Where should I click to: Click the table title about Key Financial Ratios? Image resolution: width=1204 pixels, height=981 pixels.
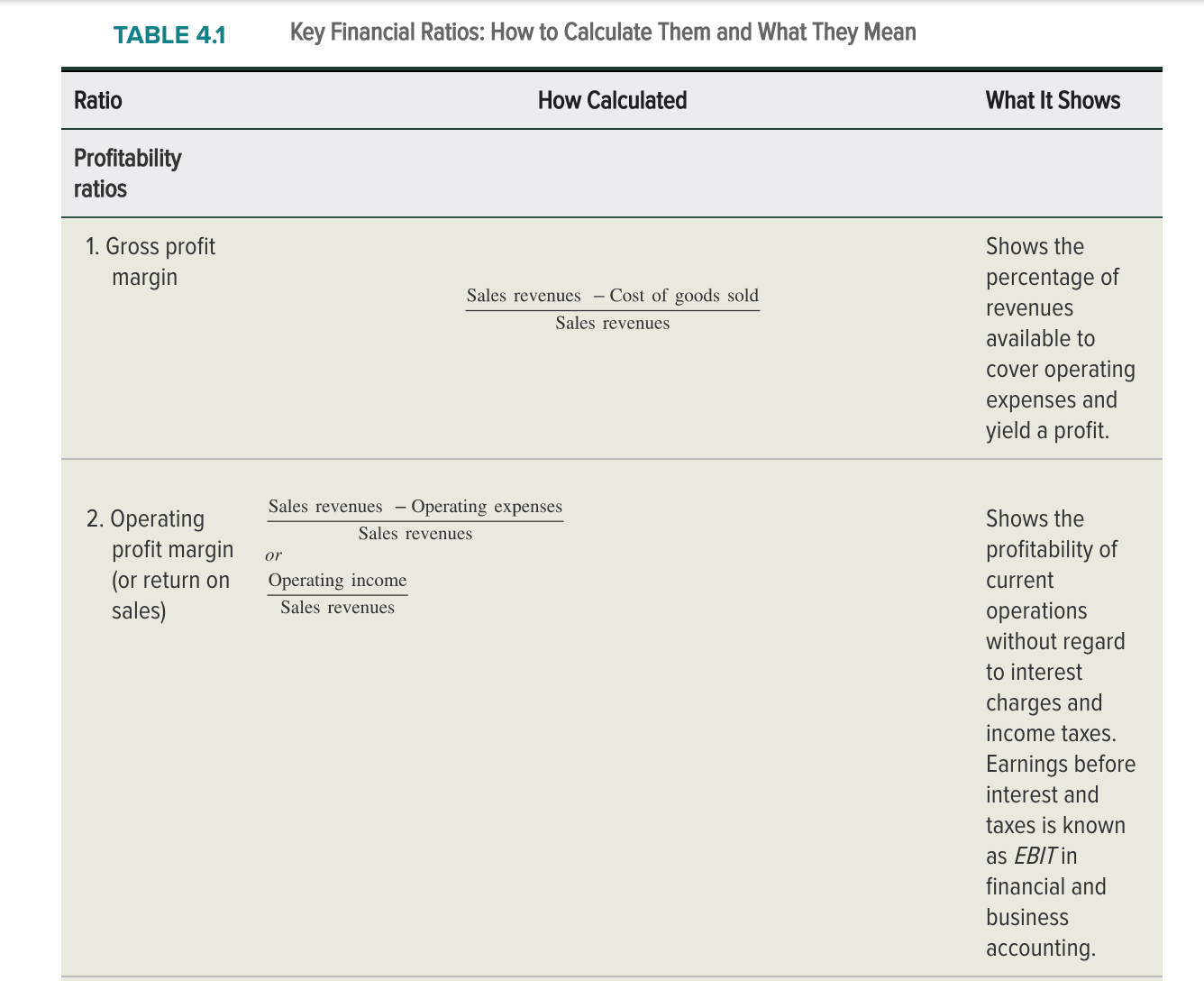[603, 32]
